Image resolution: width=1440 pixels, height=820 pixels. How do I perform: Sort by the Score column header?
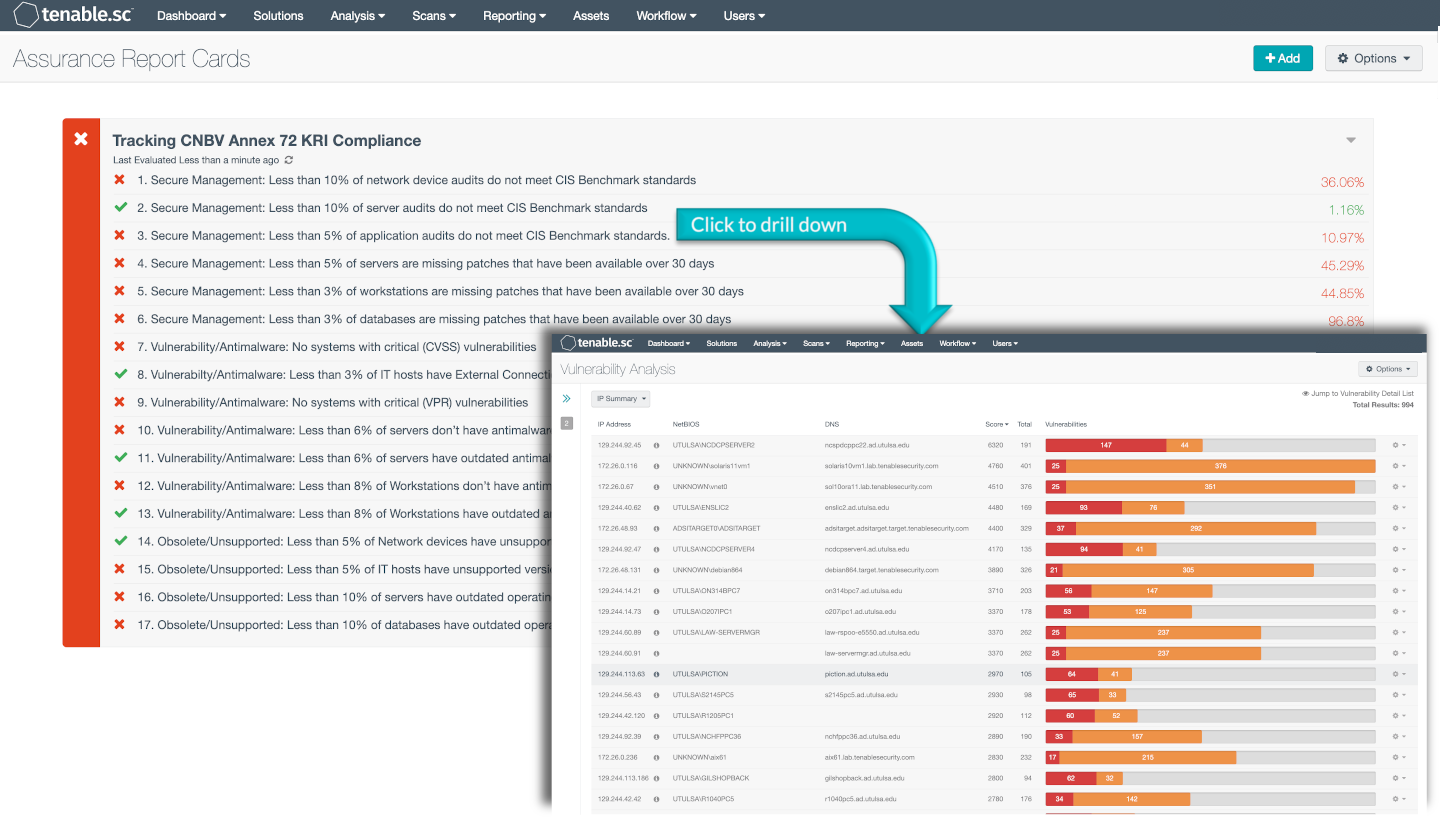click(996, 424)
